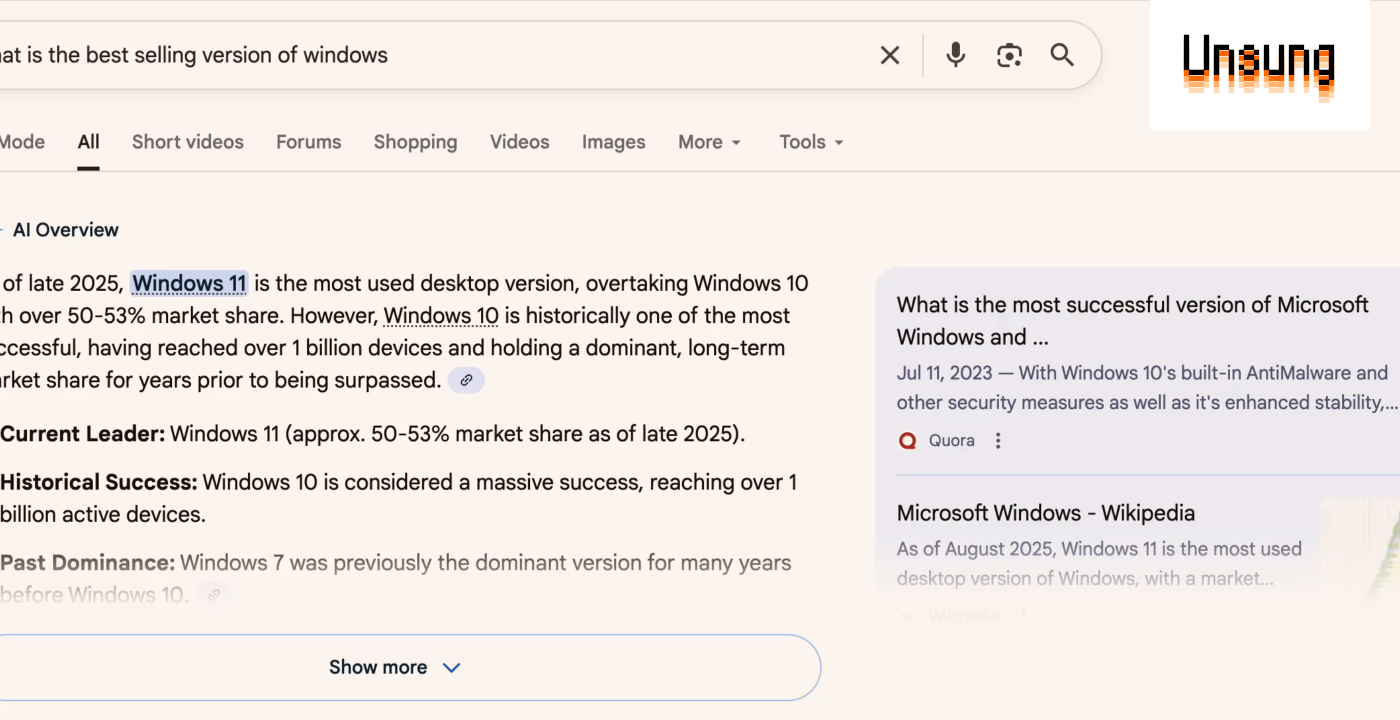The width and height of the screenshot is (1400, 720).
Task: Expand the More search filter dropdown
Action: (709, 142)
